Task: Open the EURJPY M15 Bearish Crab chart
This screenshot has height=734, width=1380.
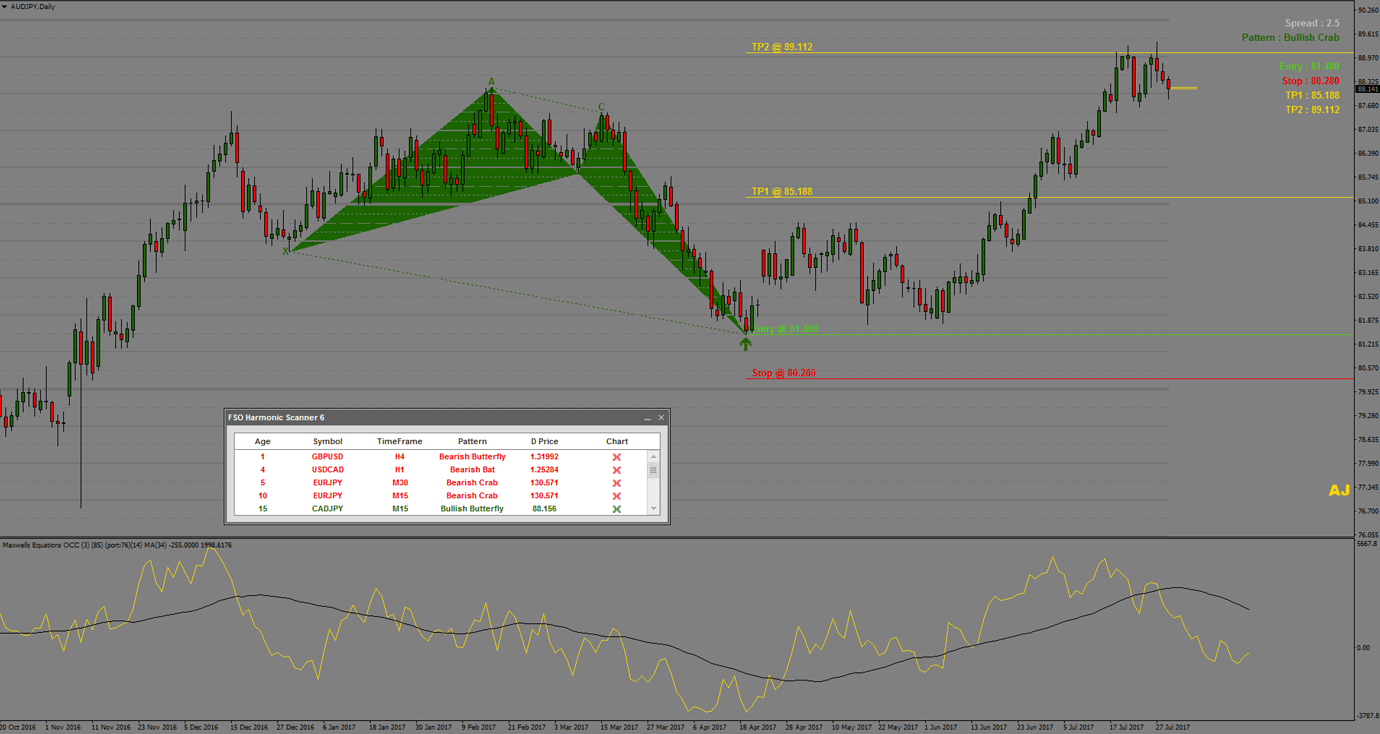Action: click(x=617, y=495)
